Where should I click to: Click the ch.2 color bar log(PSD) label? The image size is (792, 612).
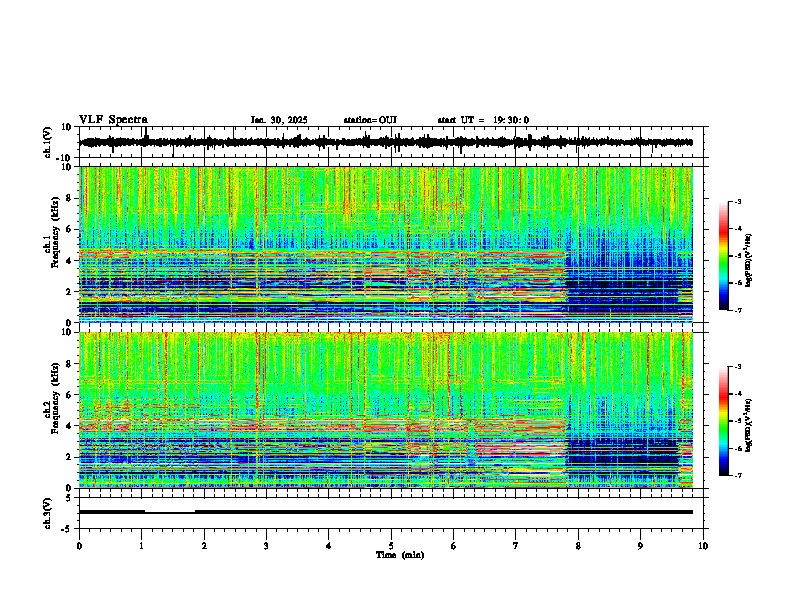(748, 425)
